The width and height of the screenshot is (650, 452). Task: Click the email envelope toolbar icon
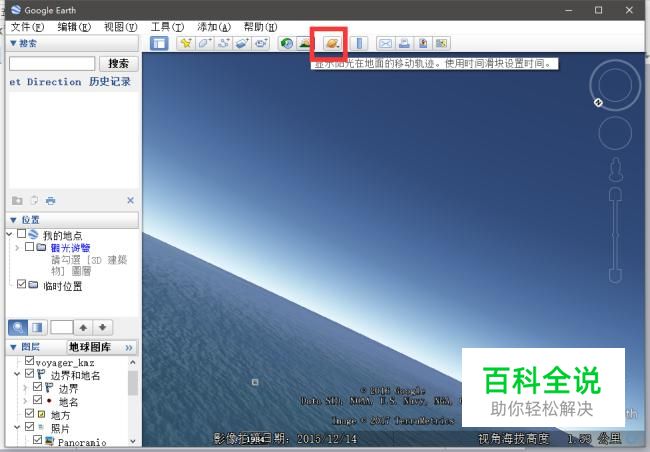click(386, 43)
